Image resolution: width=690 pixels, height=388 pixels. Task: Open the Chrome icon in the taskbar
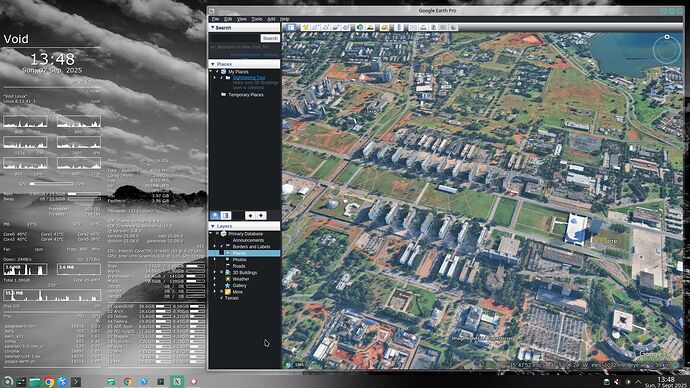(x=49, y=382)
